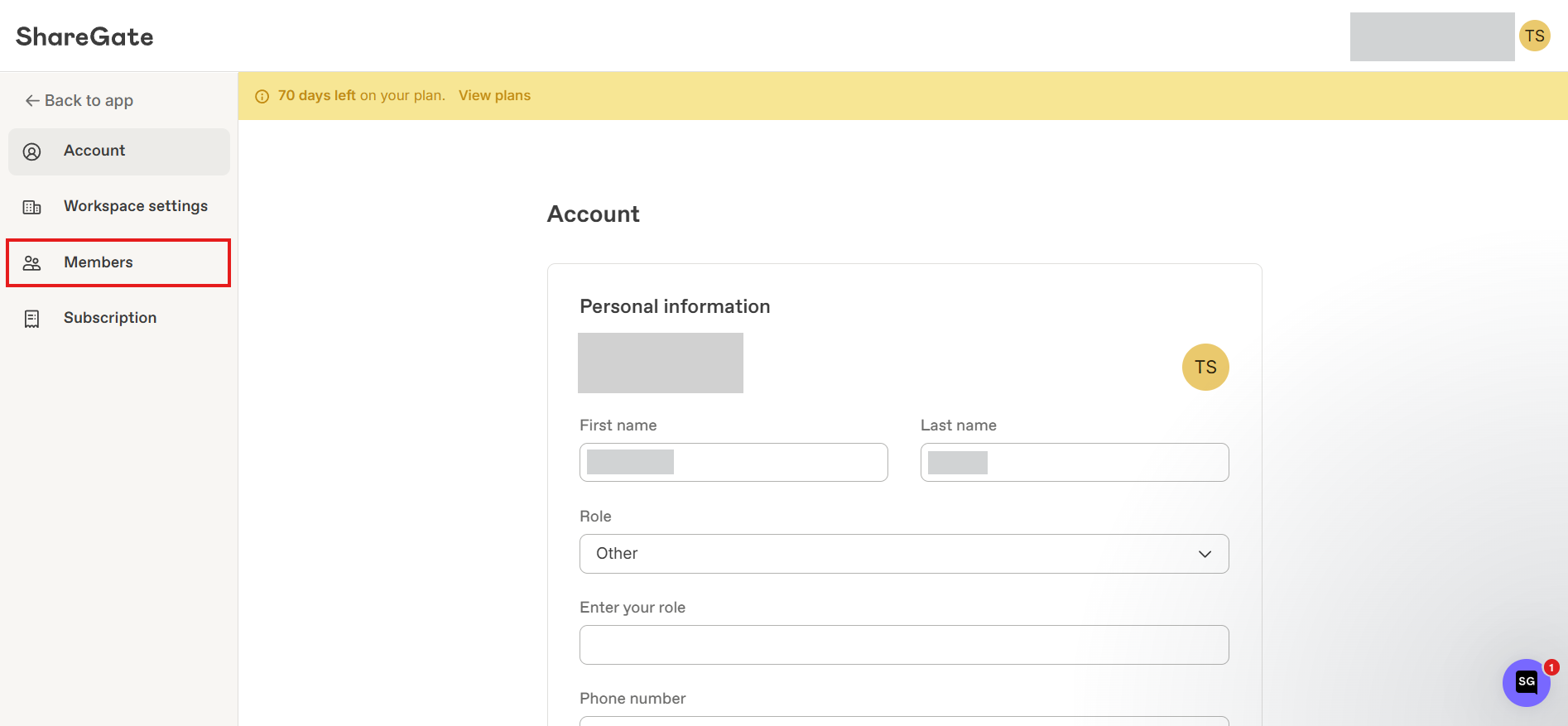Select the Account menu item
This screenshot has width=1568, height=726.
(94, 151)
